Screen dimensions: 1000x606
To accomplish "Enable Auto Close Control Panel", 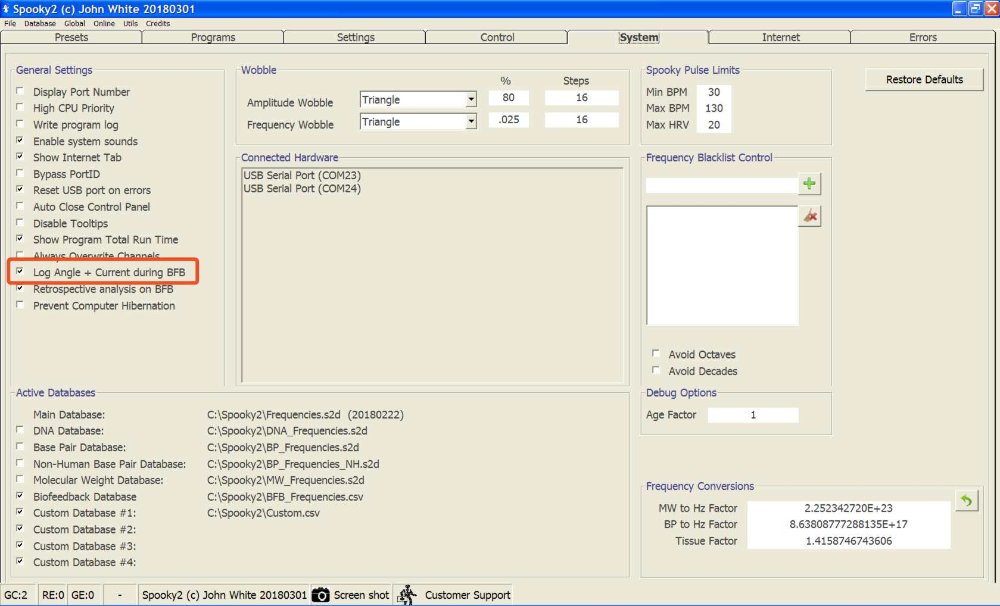I will (x=20, y=206).
